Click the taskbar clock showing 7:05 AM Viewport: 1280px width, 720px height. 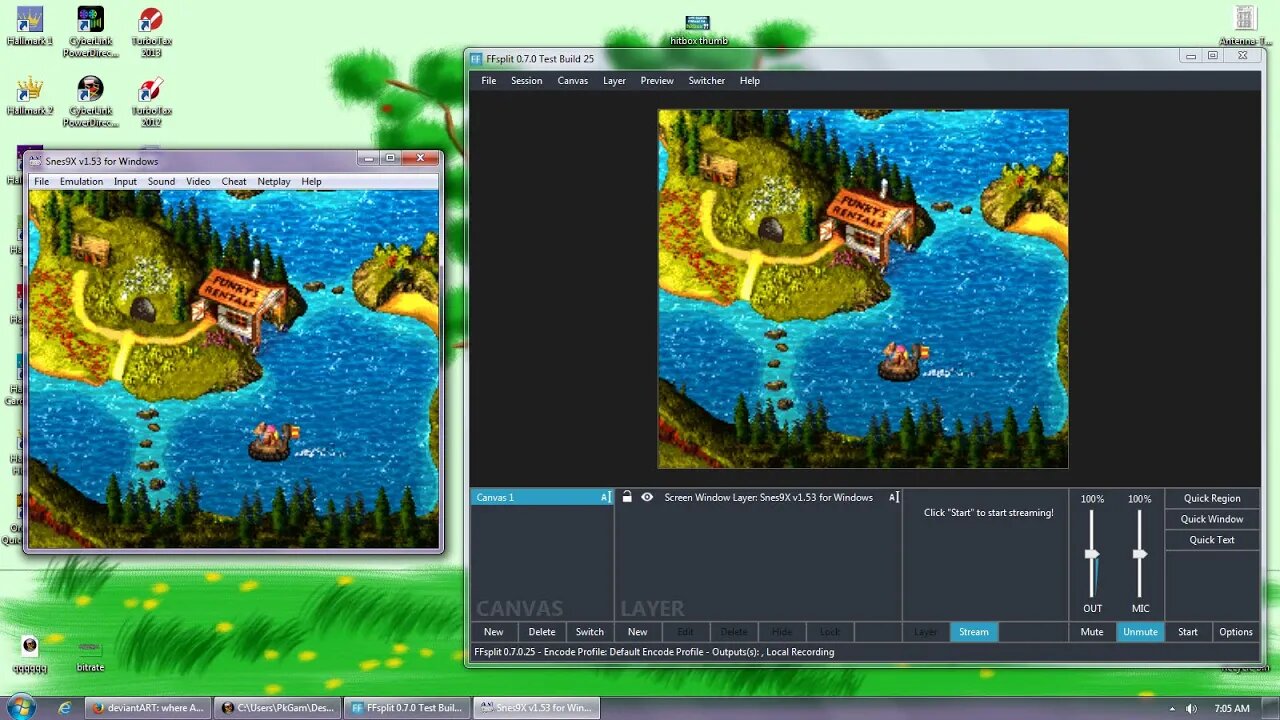click(1232, 708)
